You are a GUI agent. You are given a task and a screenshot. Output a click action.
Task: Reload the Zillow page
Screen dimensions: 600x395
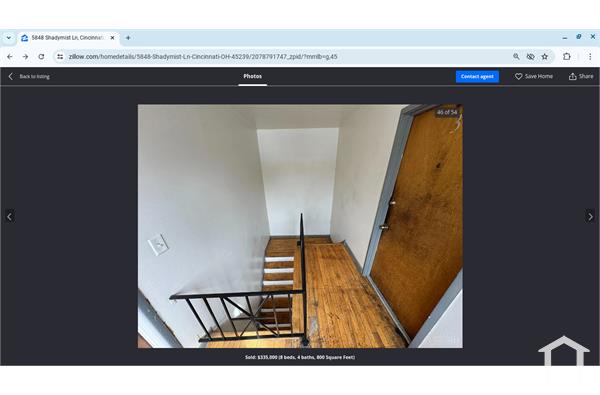coord(41,57)
